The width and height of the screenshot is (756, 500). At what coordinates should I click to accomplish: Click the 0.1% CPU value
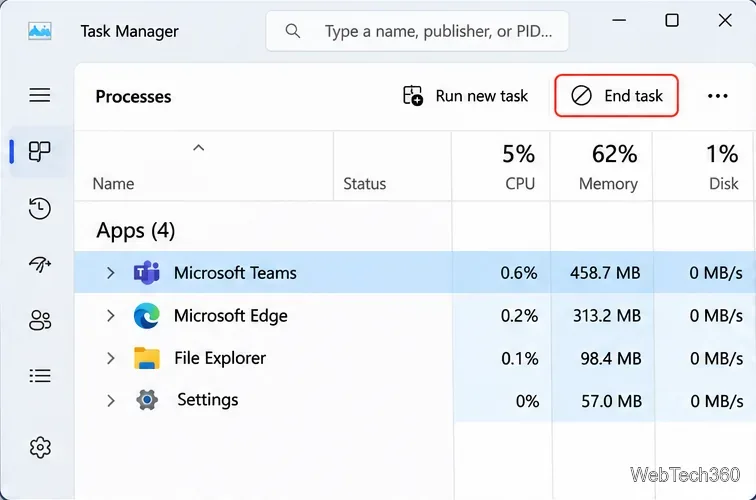(520, 359)
